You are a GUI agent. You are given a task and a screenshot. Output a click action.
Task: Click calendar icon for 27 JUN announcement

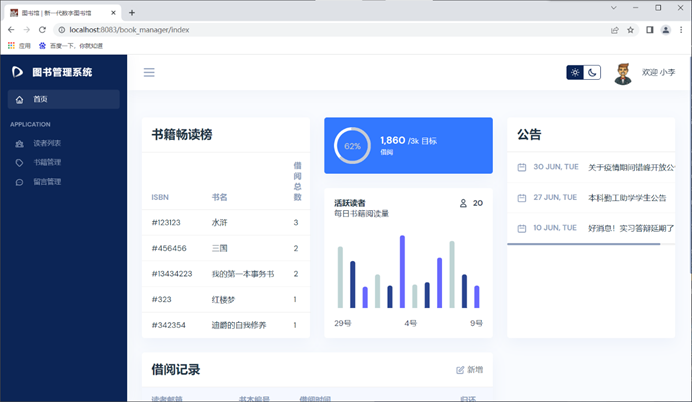pos(522,198)
